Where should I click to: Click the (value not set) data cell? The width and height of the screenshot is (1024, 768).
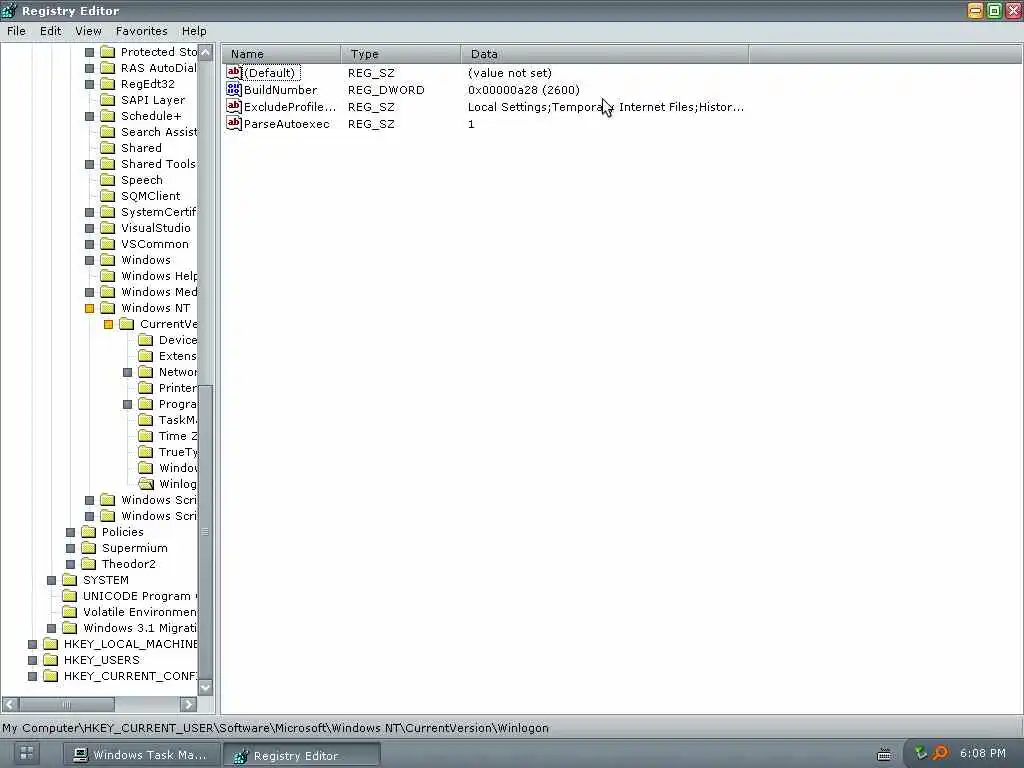(509, 72)
